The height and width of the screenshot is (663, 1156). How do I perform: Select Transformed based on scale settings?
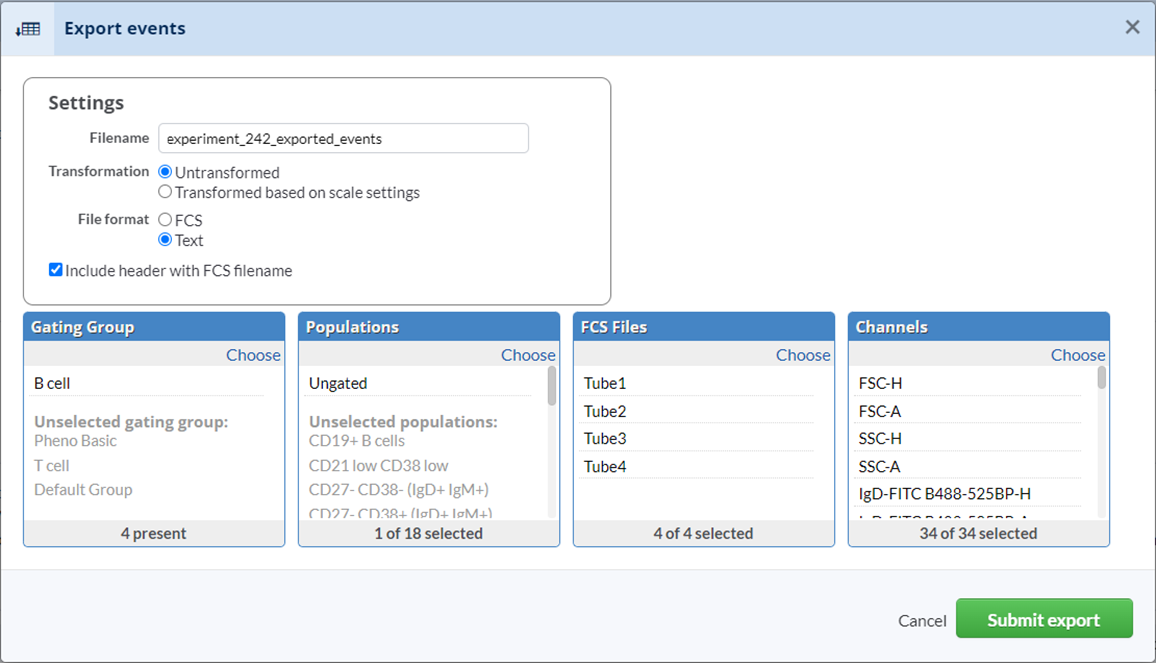(x=166, y=192)
